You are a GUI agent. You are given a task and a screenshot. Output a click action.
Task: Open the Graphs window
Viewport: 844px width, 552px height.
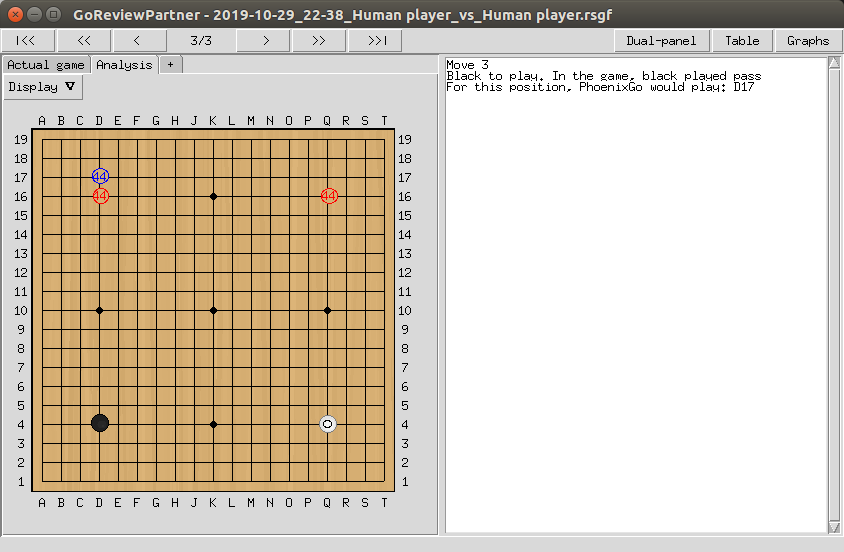(808, 40)
